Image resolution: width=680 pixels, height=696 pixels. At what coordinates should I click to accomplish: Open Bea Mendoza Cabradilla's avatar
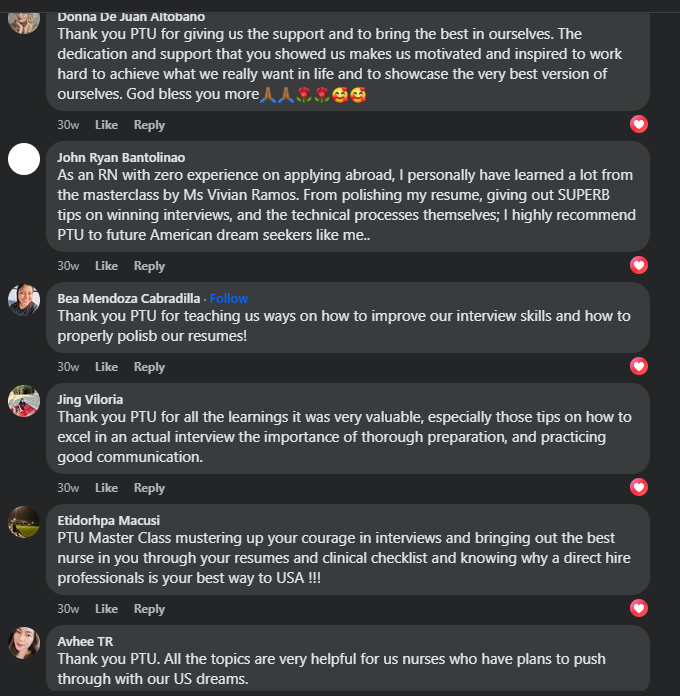tap(24, 300)
